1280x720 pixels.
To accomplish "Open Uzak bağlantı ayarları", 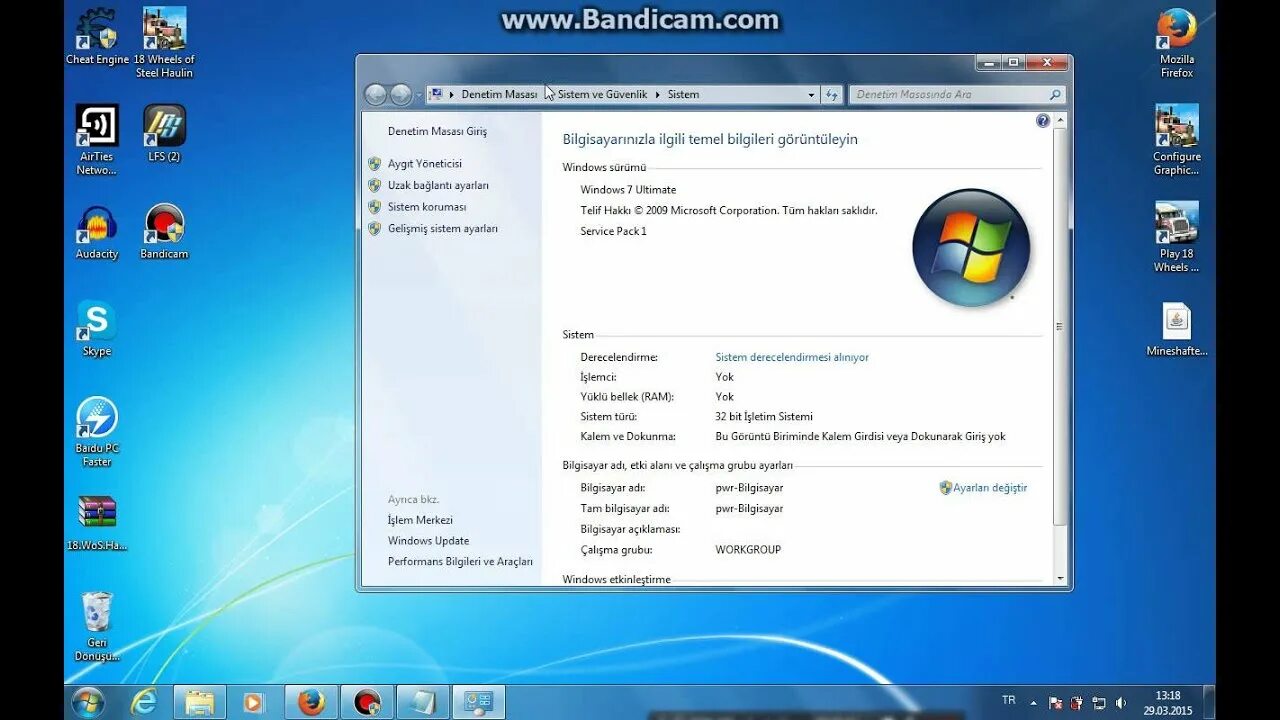I will [438, 185].
